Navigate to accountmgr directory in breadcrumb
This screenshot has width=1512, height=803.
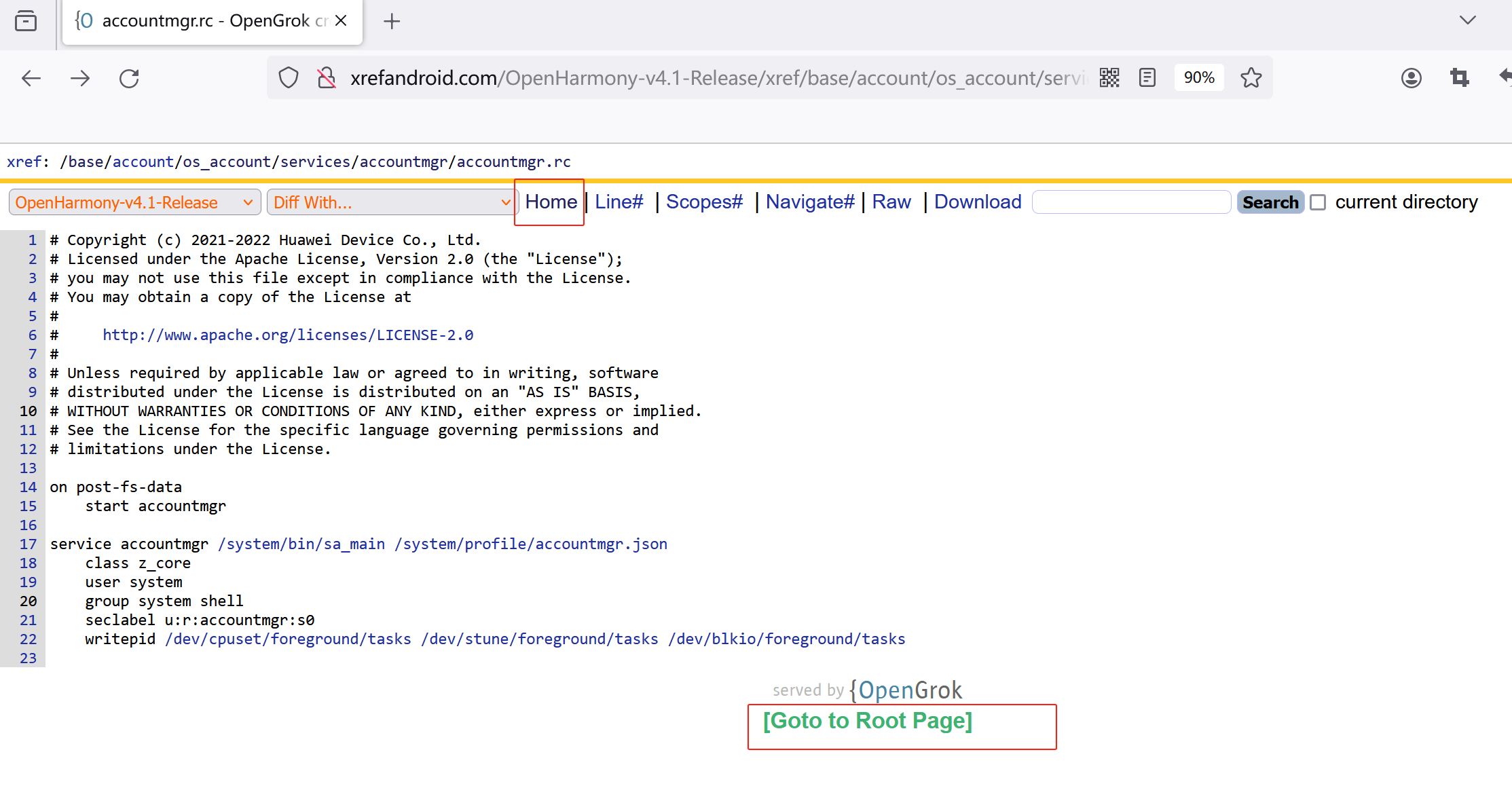(403, 162)
